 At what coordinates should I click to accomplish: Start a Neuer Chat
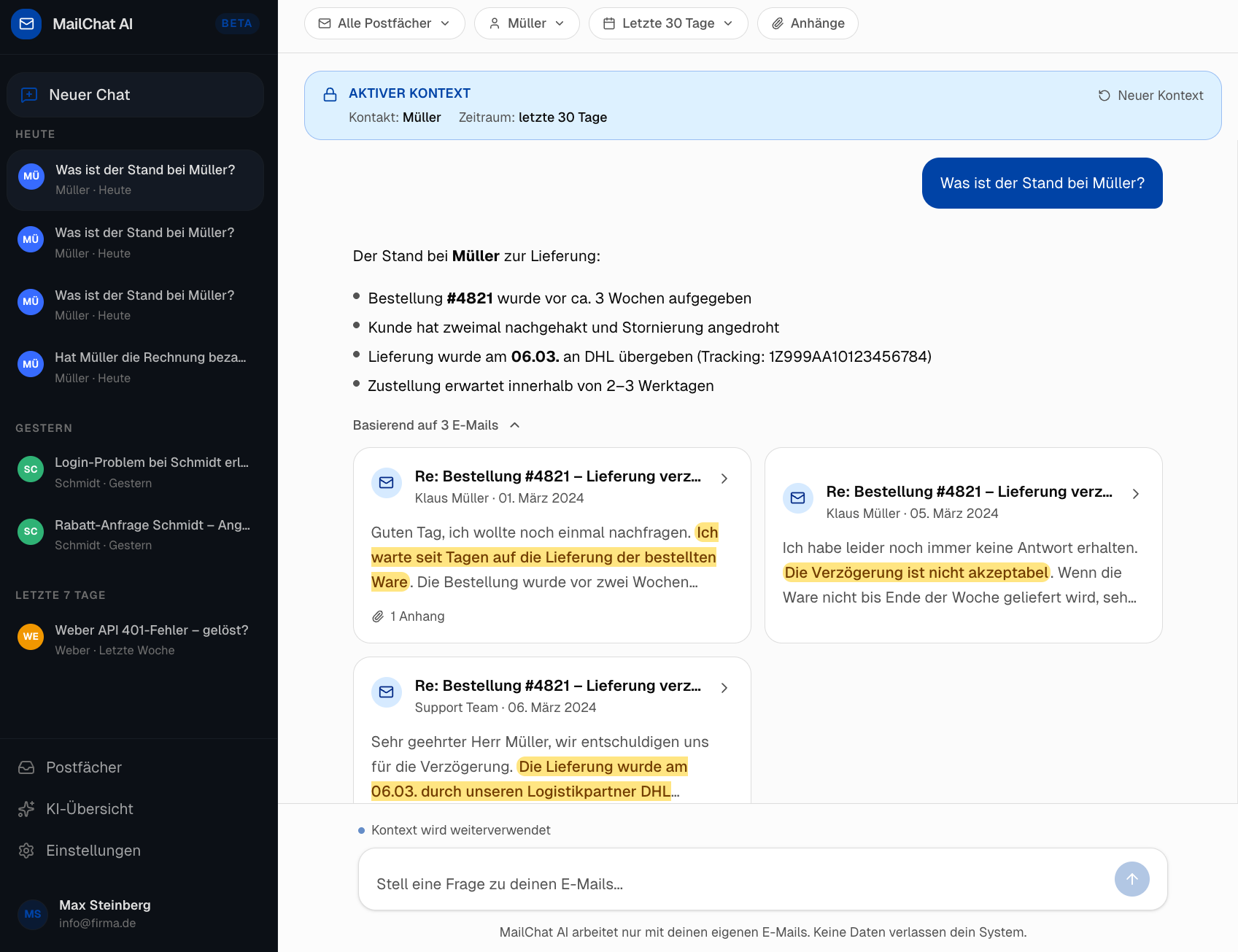(x=135, y=95)
